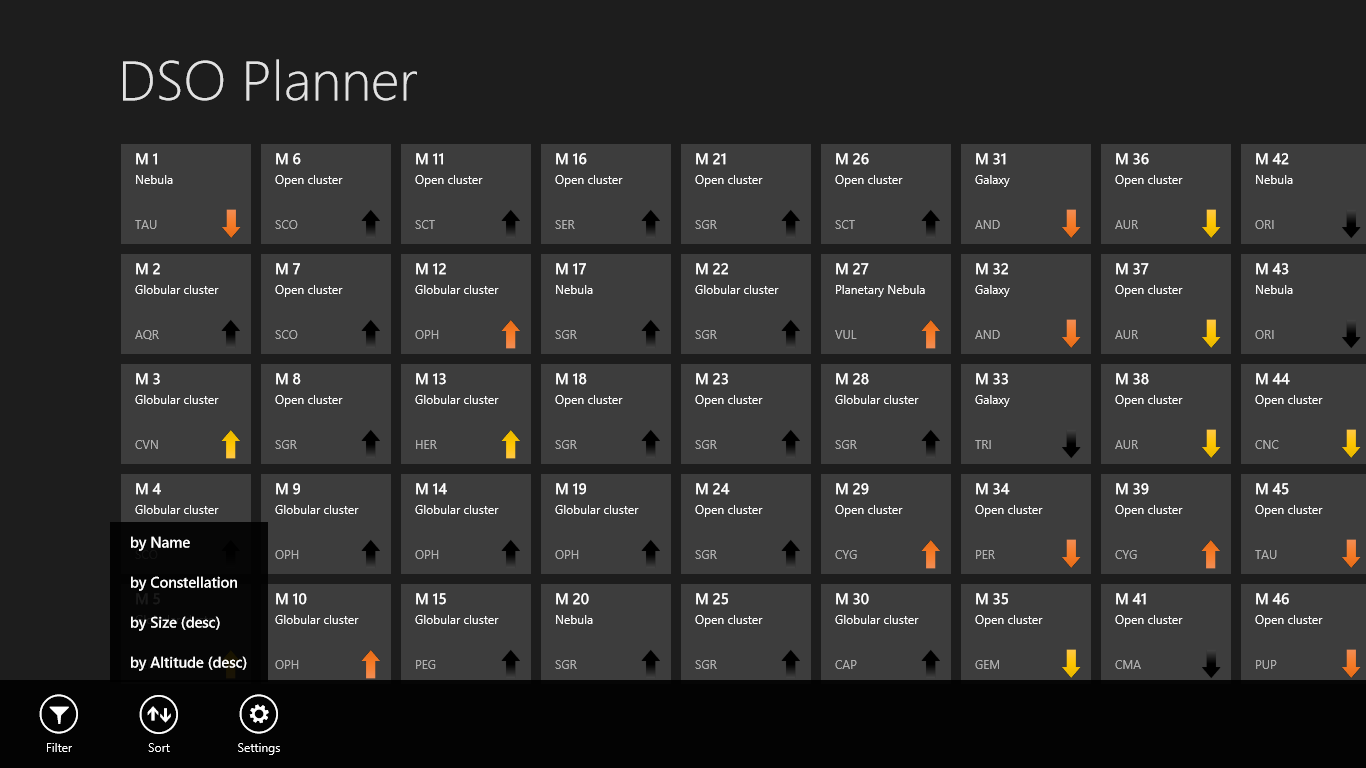Click the orange up arrow on M 27
The width and height of the screenshot is (1366, 768).
point(931,333)
